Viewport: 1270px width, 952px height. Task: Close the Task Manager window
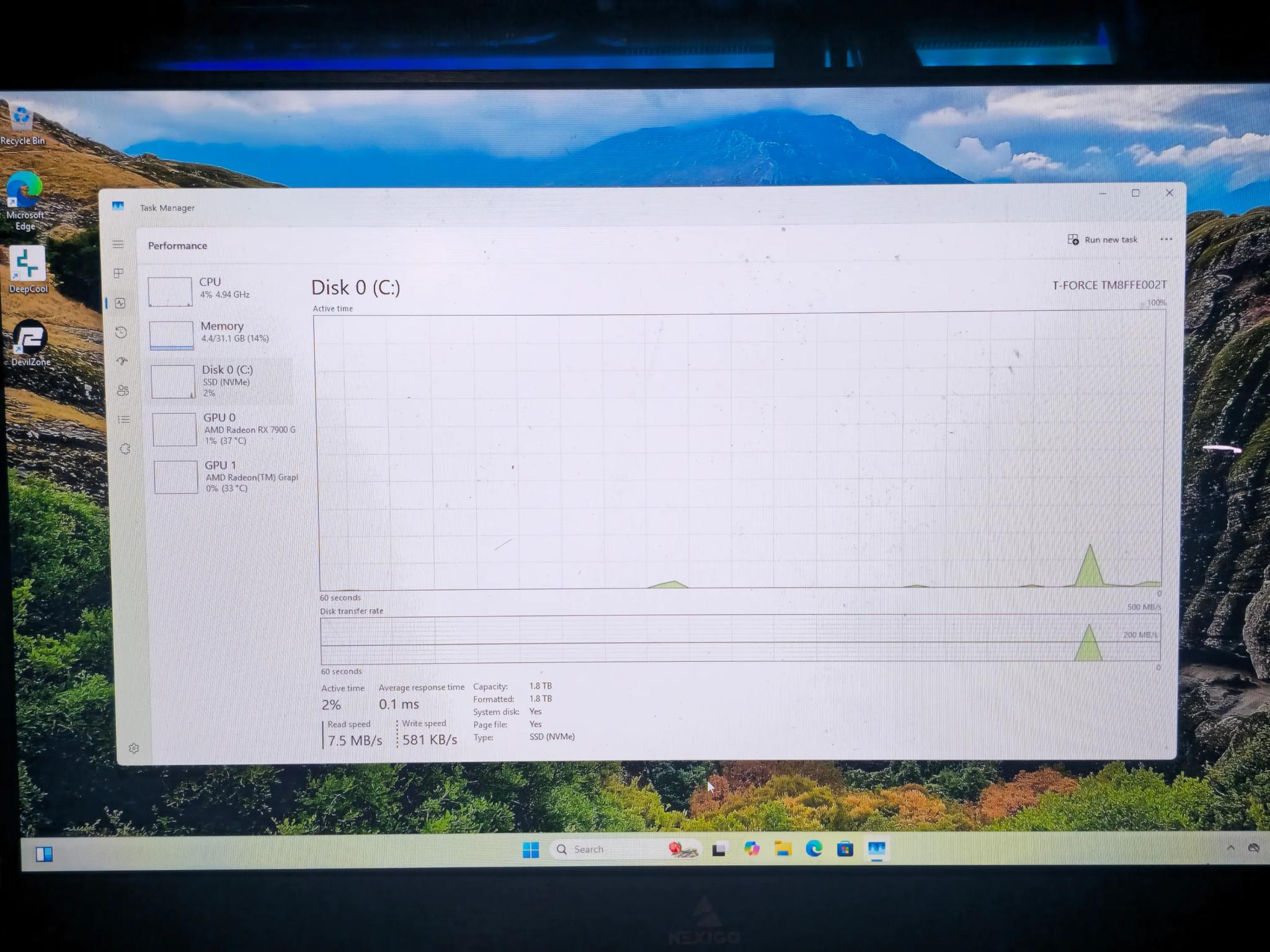point(1169,193)
